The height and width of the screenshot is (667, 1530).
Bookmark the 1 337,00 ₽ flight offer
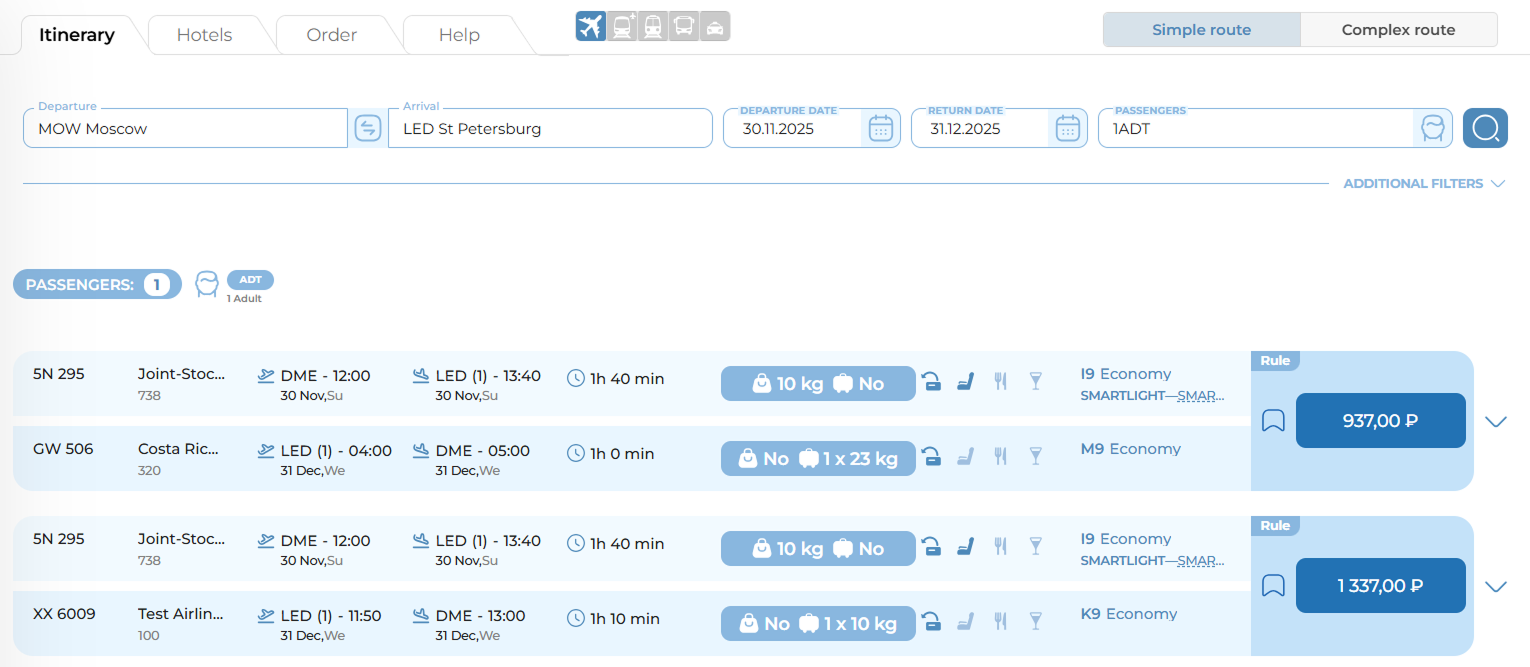[x=1272, y=586]
